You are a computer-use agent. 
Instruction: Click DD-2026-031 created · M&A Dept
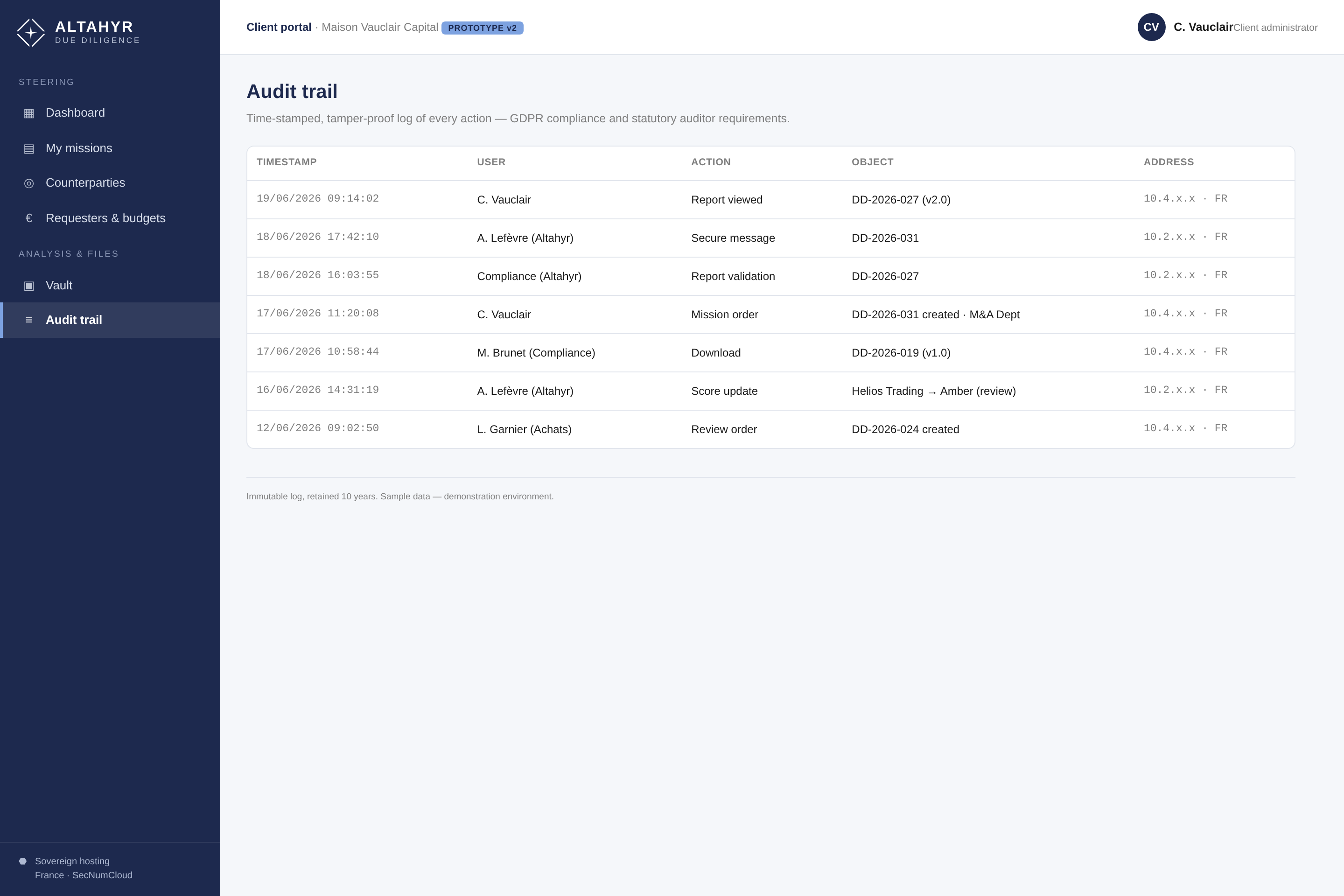click(935, 315)
